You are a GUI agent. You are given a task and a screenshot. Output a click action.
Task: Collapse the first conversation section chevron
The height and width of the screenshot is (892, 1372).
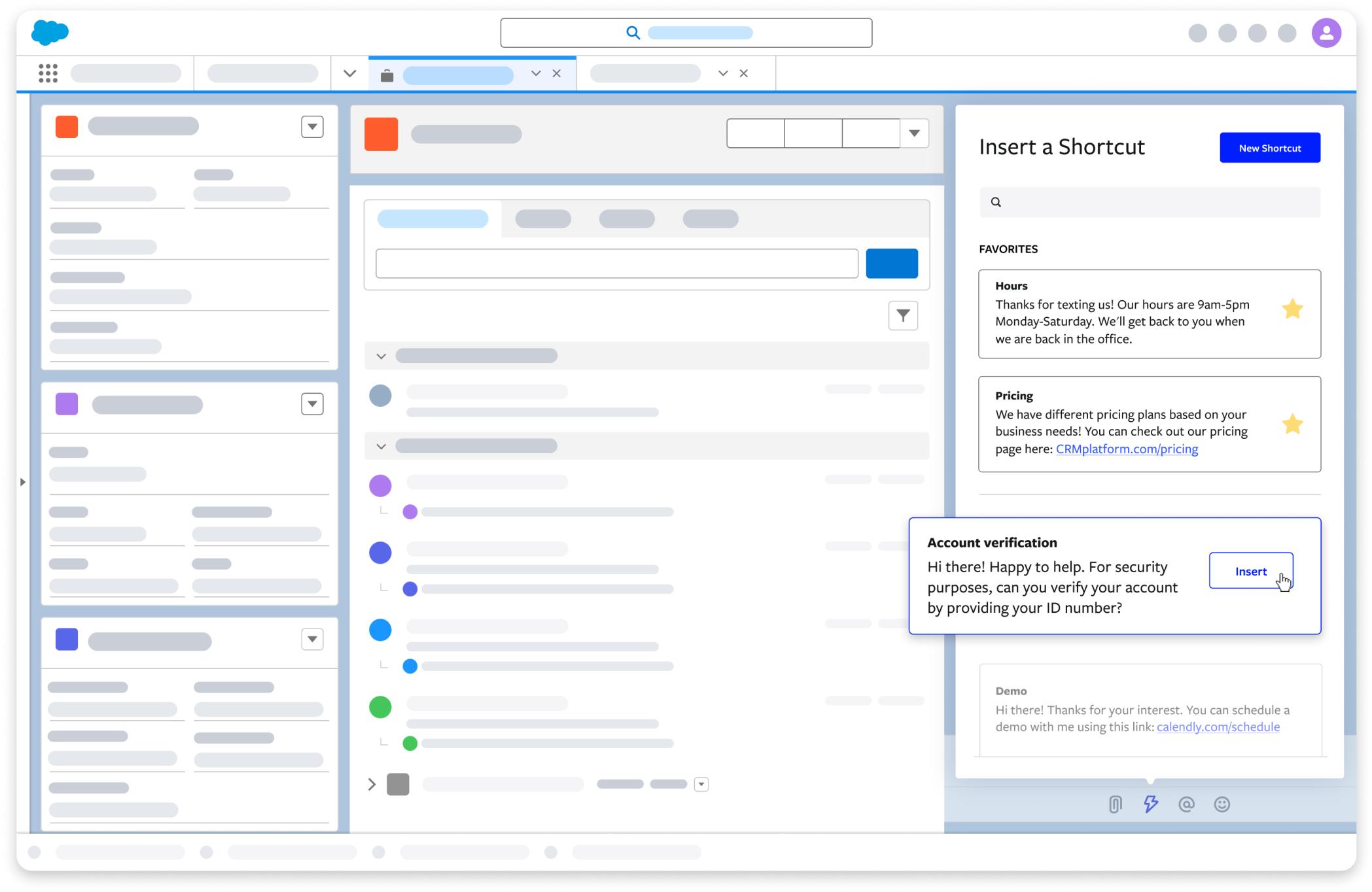(x=380, y=355)
